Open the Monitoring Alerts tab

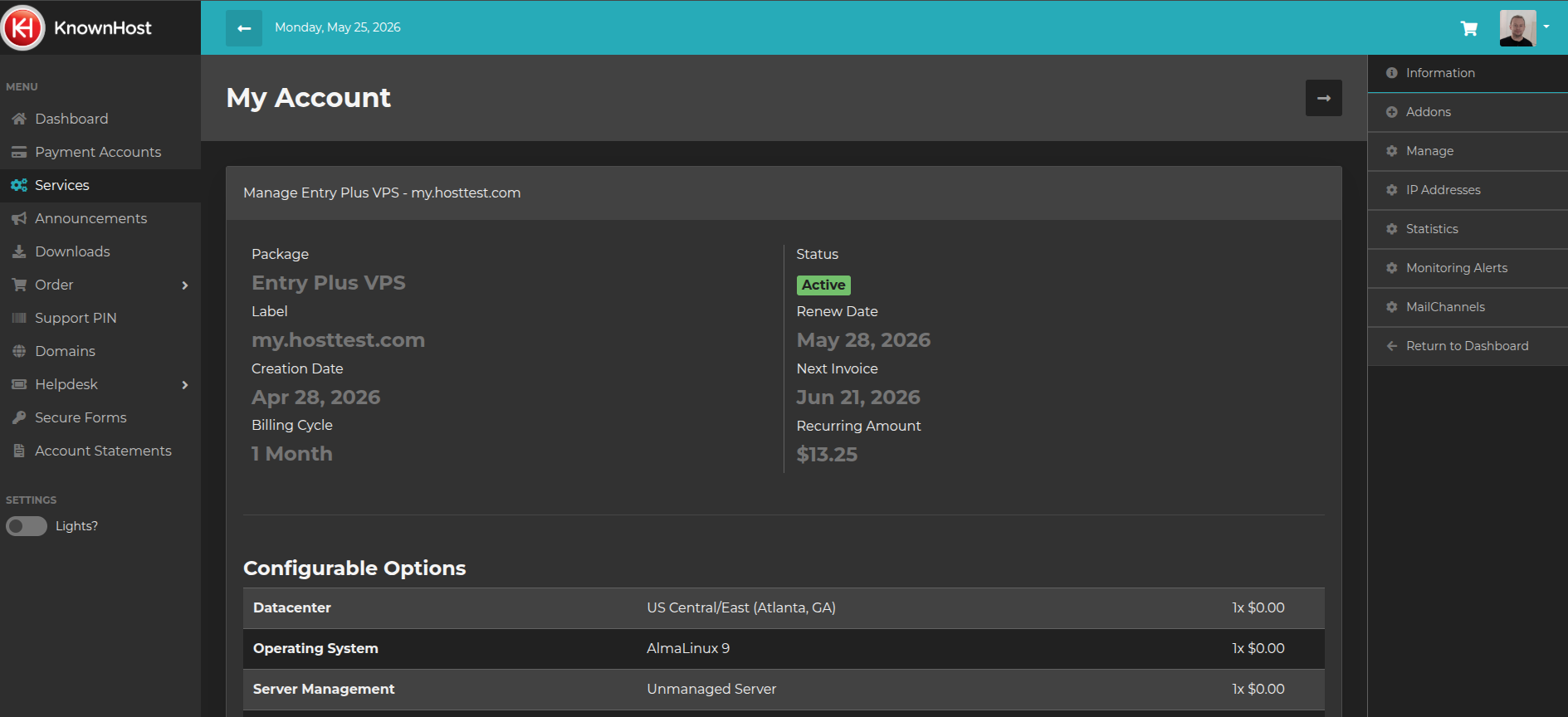coord(1468,268)
